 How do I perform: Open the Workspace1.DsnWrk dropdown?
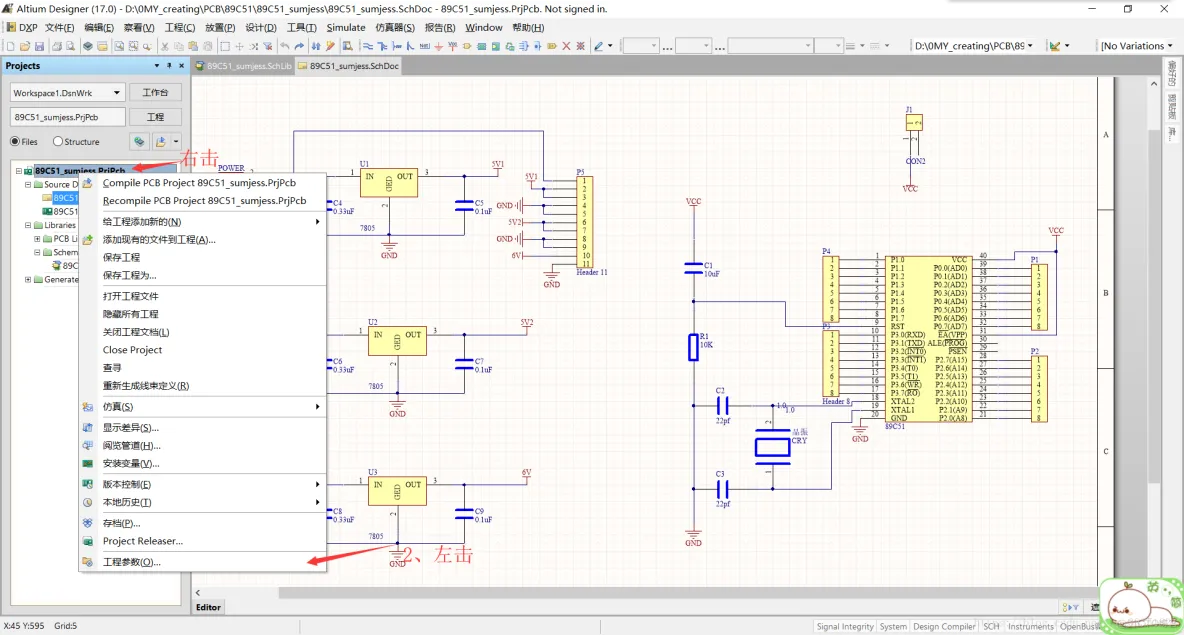(116, 93)
